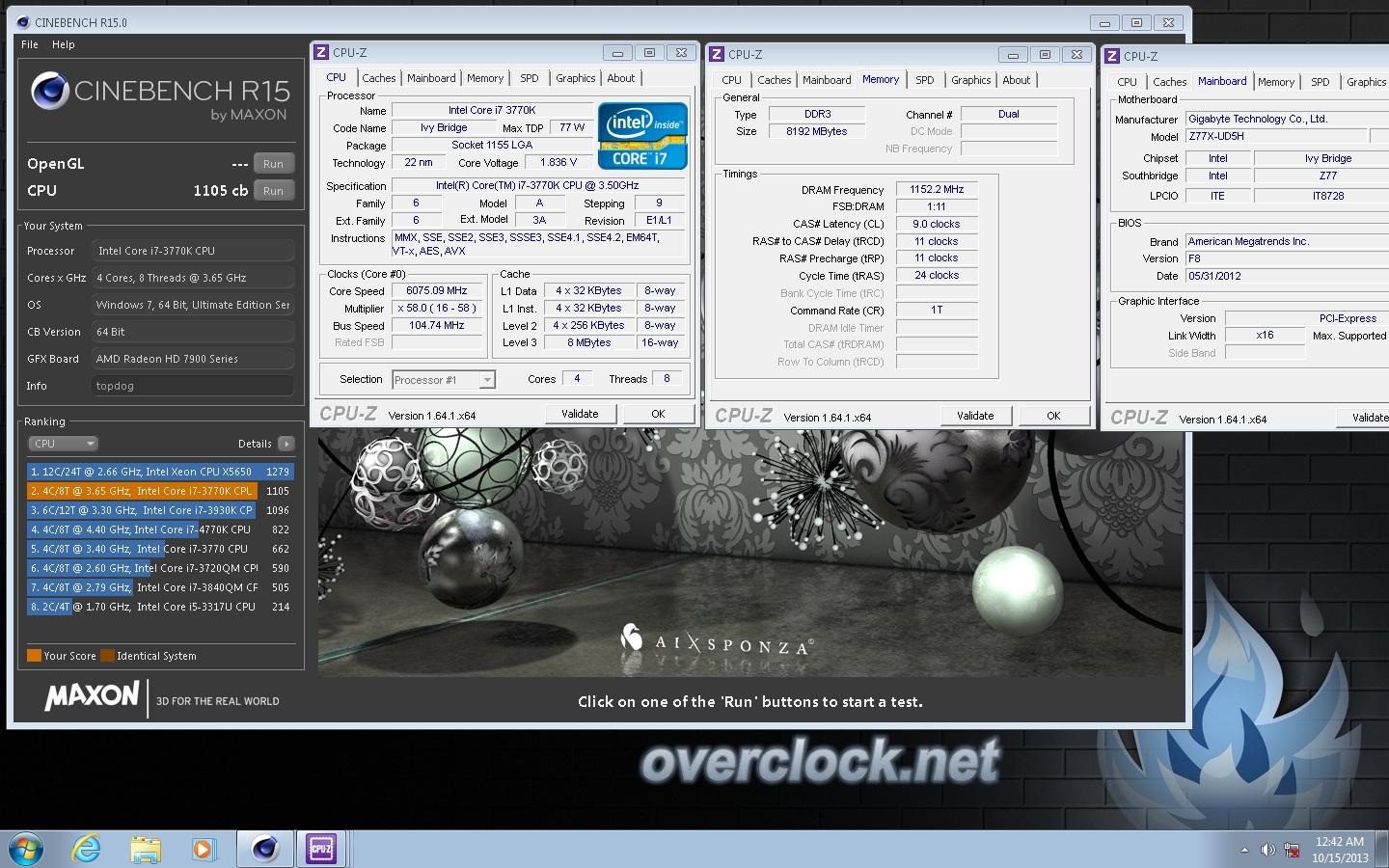Click mainboard model Z77X-UD5H
1389x868 pixels.
tap(1277, 136)
